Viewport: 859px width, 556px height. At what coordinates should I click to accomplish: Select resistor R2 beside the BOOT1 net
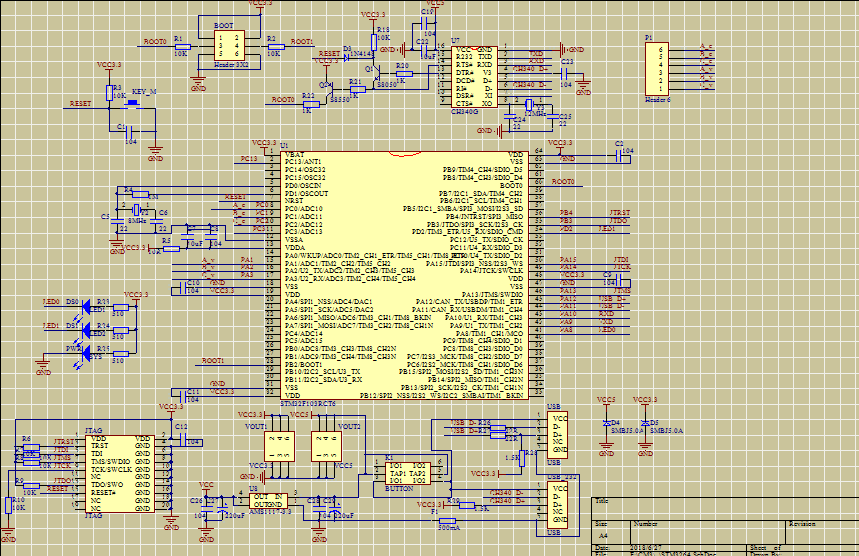(277, 47)
